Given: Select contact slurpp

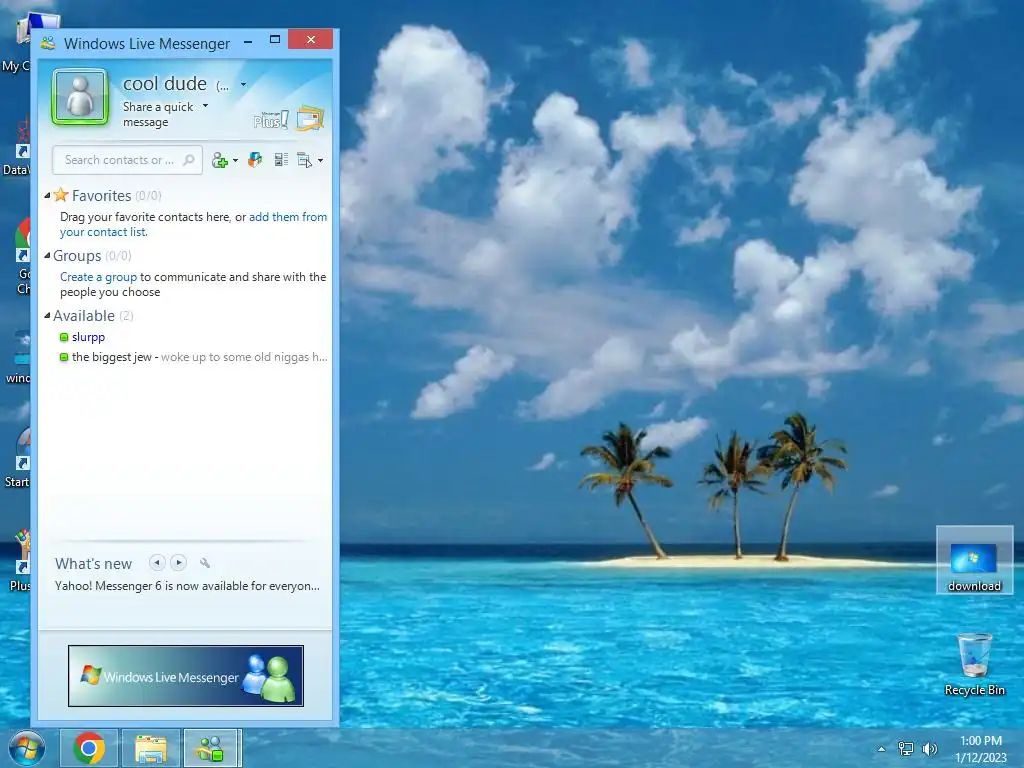Looking at the screenshot, I should point(88,337).
